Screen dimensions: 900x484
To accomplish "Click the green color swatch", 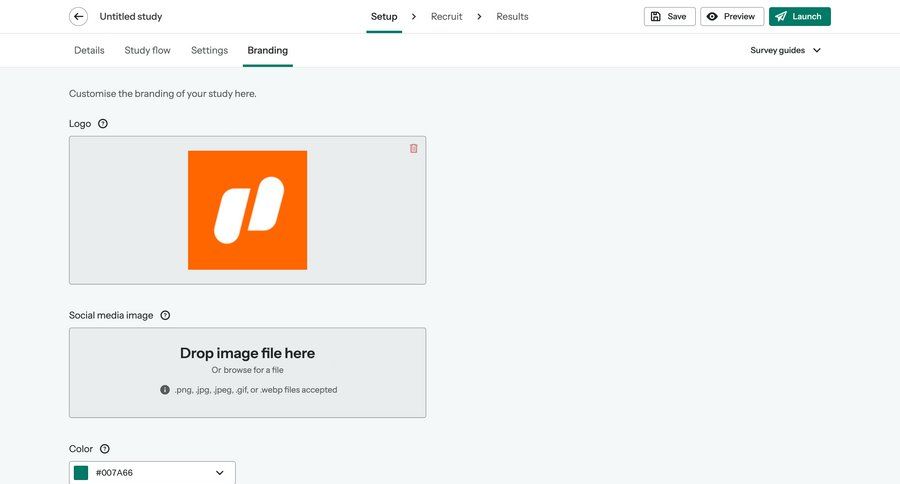I will click(81, 473).
